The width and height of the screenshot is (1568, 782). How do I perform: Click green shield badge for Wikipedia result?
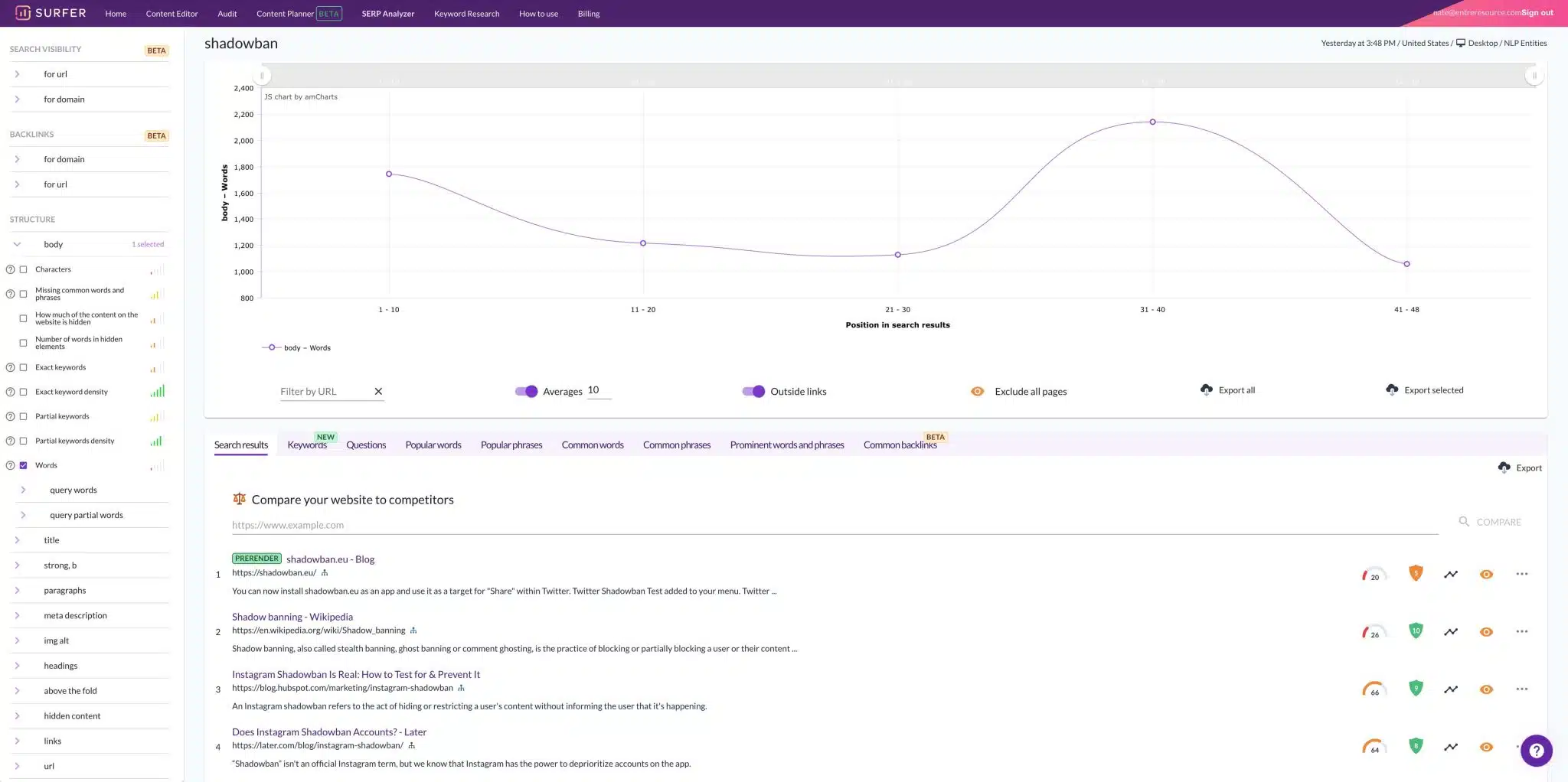tap(1416, 630)
